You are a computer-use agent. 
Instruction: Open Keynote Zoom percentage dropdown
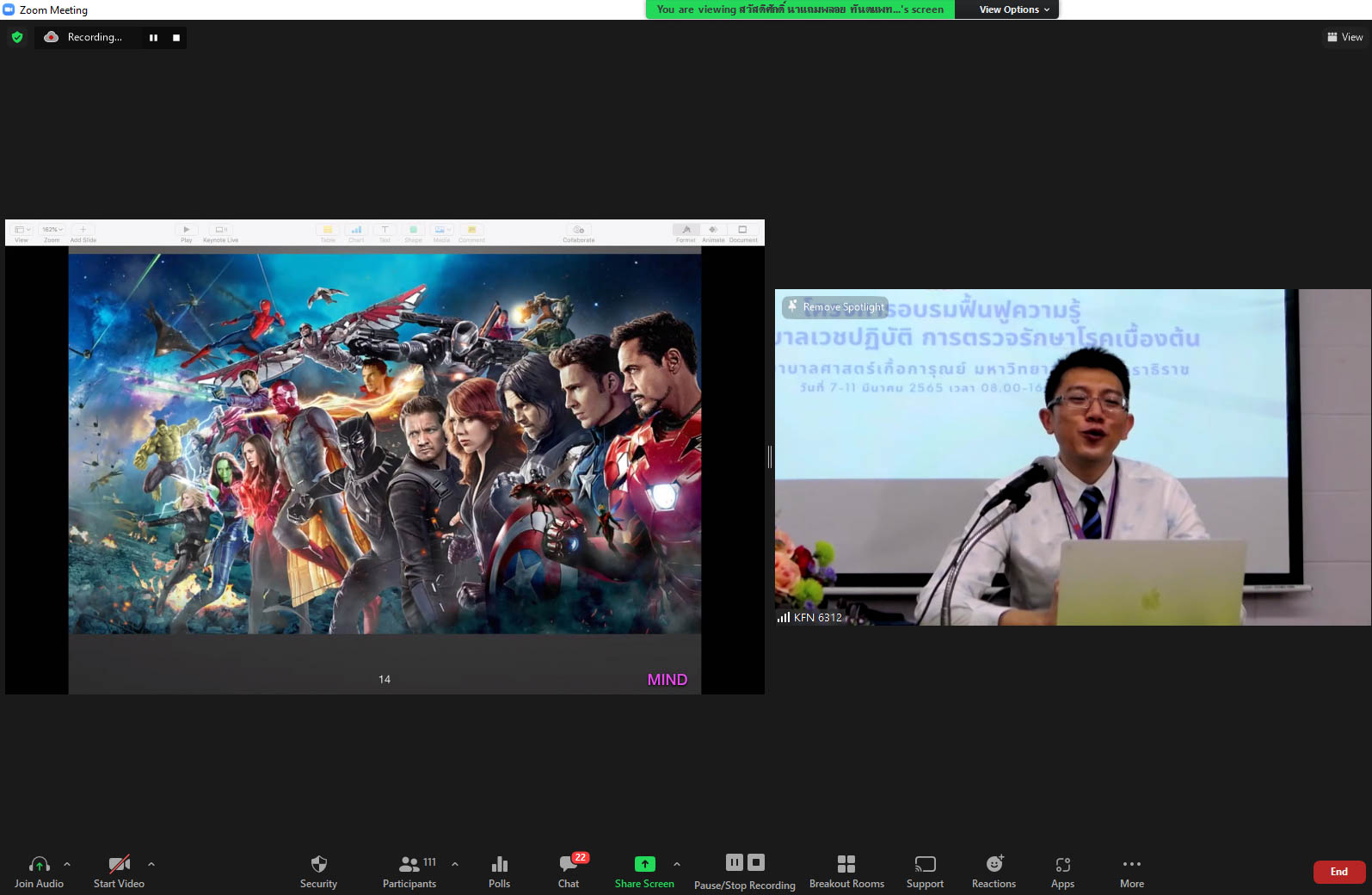[x=52, y=230]
